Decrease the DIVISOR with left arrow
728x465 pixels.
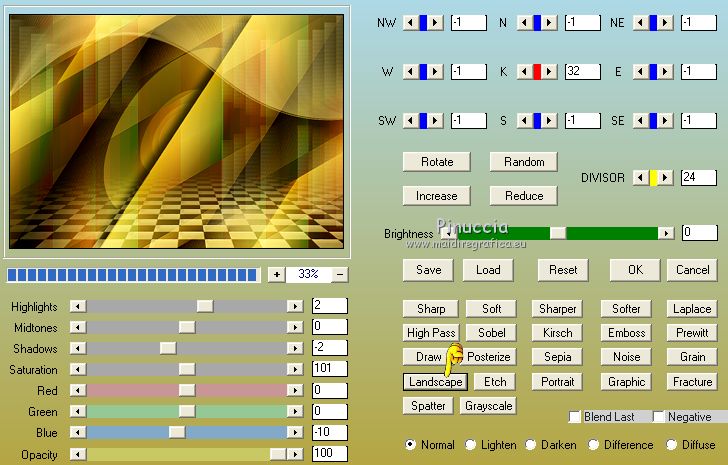coord(640,177)
